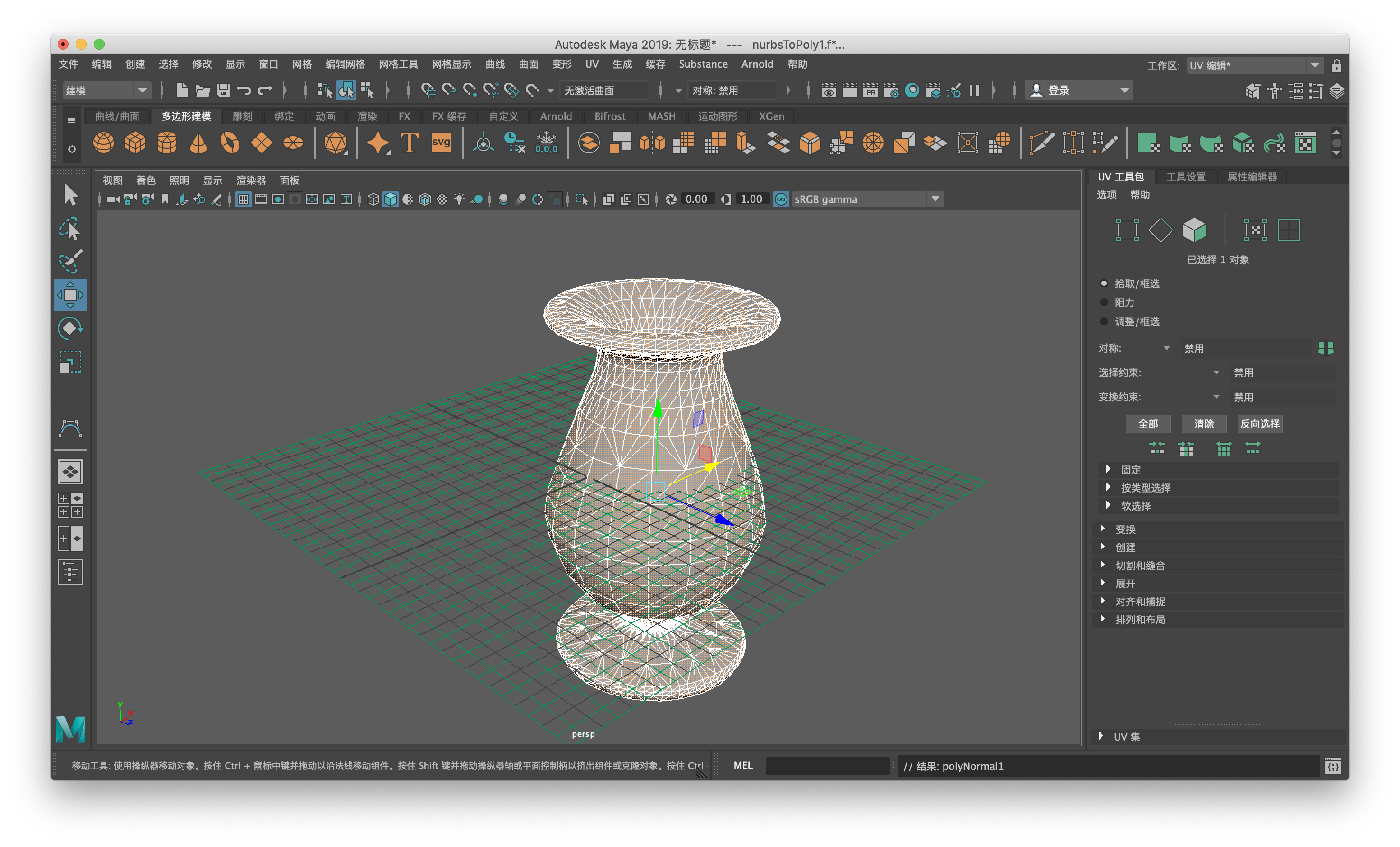Click the 帮助 link in UV toolkit

pyautogui.click(x=1140, y=195)
